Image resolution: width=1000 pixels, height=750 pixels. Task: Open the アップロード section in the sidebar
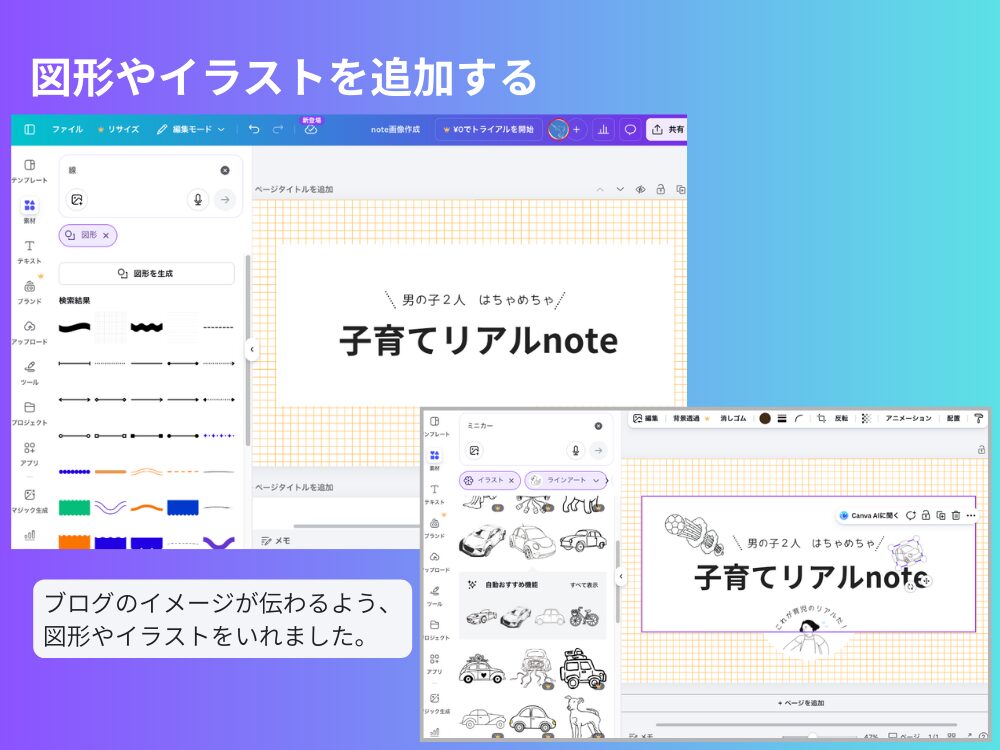pyautogui.click(x=29, y=331)
